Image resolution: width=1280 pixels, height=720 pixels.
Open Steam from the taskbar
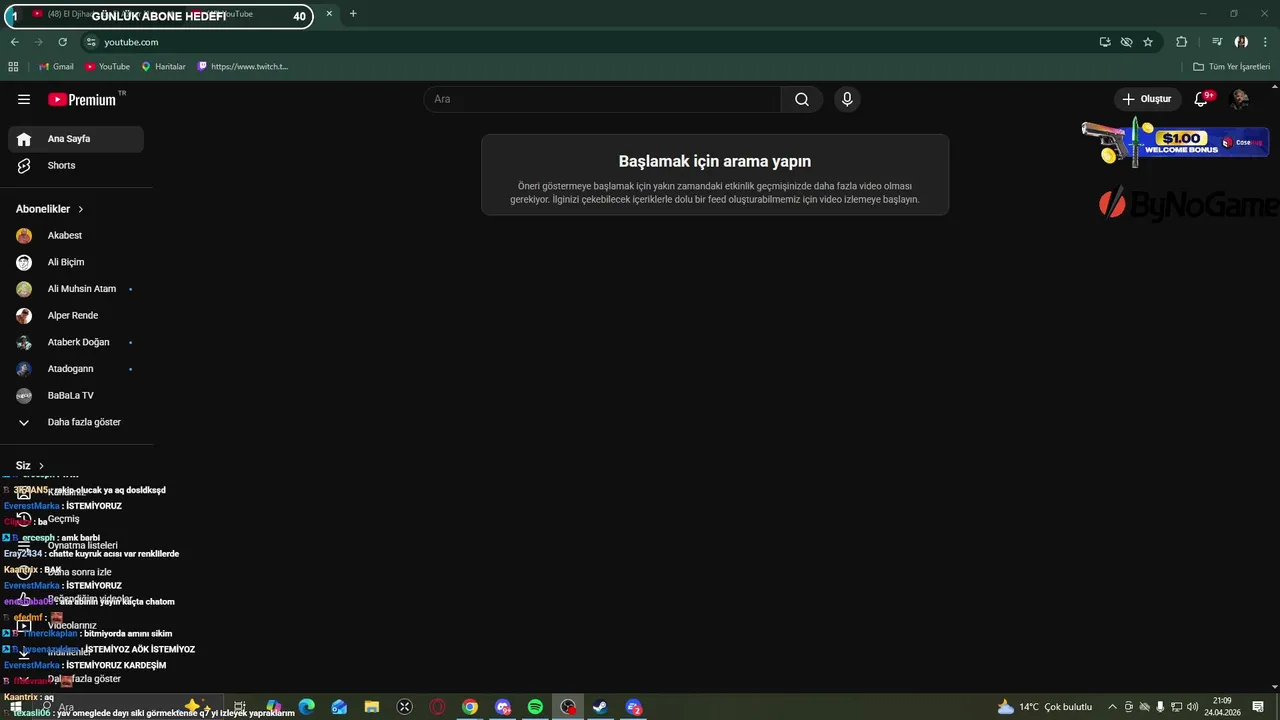click(600, 707)
